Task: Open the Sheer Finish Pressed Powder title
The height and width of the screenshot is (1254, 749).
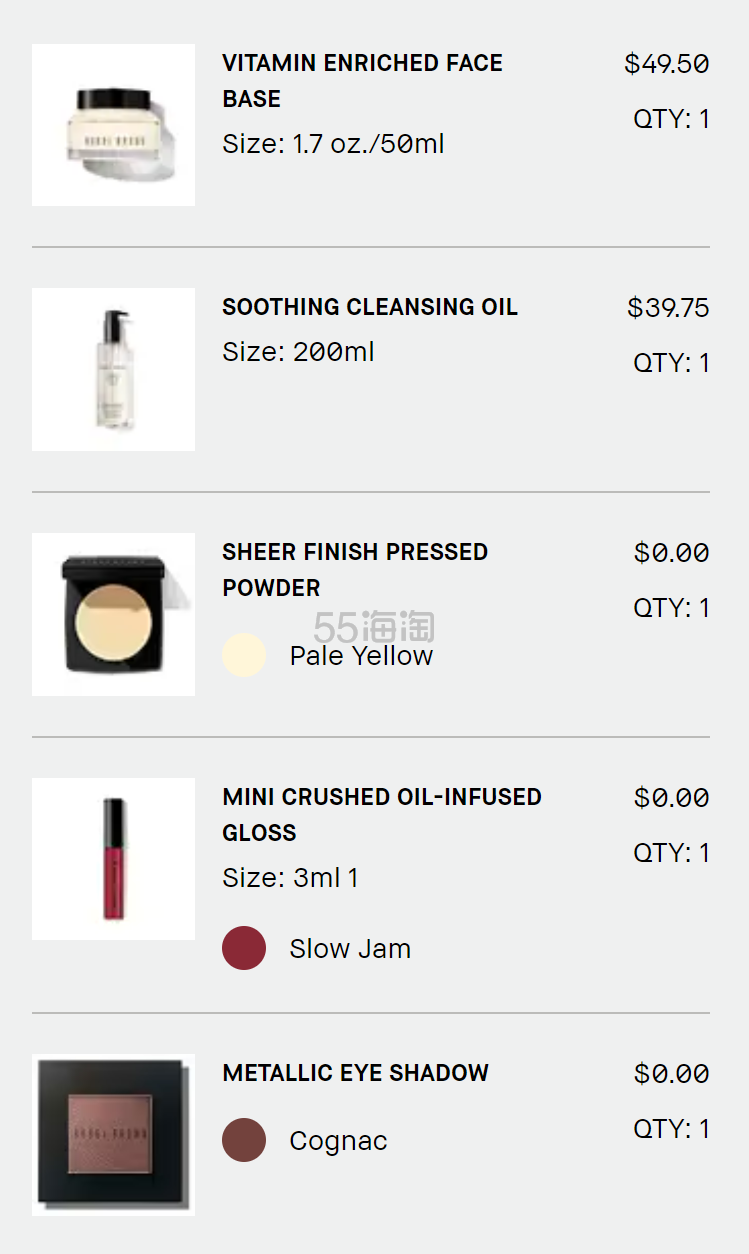Action: click(355, 570)
